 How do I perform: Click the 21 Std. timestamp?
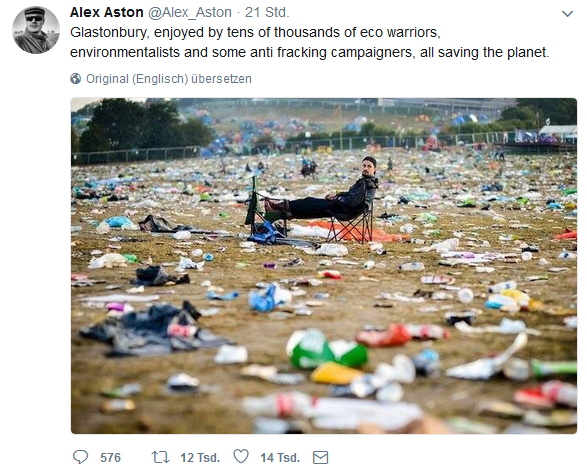(267, 12)
